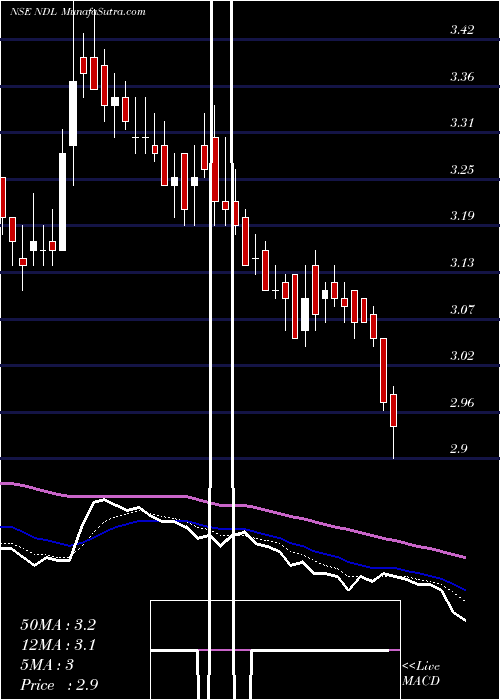Click the 50MA : 3.2 legend entry
This screenshot has width=500, height=700.
tap(58, 625)
